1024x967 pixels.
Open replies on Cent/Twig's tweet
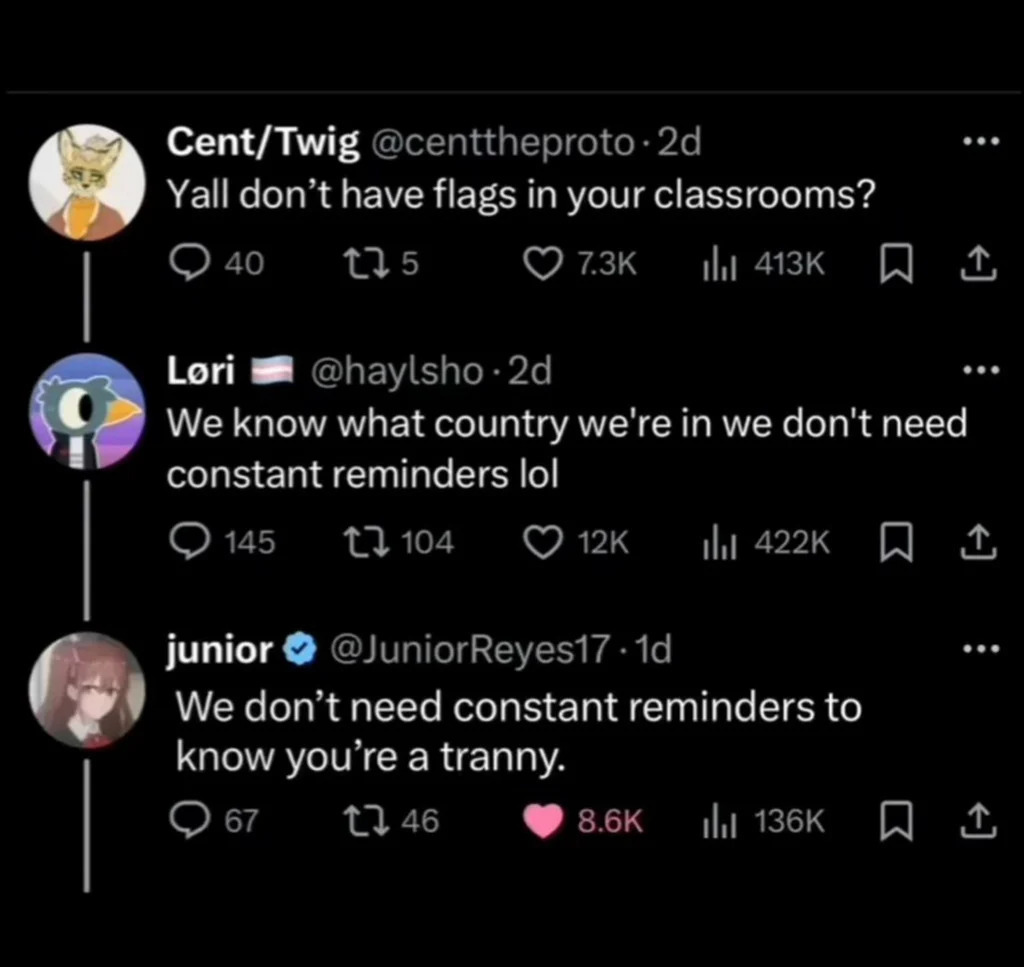pos(185,263)
